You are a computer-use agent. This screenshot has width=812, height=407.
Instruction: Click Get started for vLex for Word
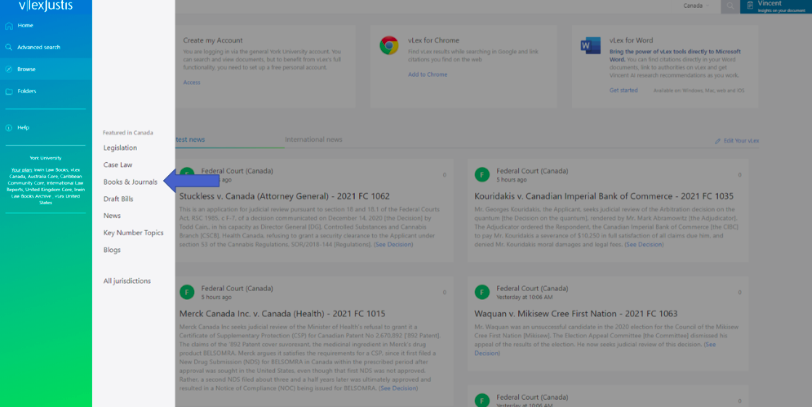(624, 90)
